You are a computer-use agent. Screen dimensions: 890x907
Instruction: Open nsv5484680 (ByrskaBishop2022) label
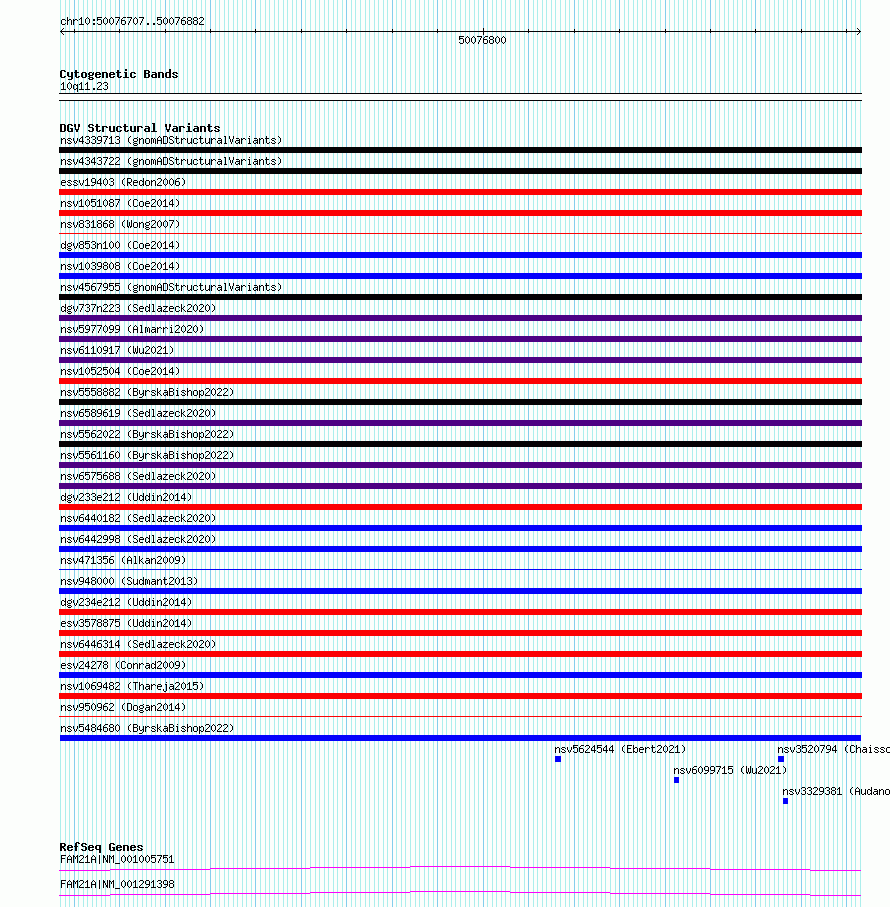point(147,728)
